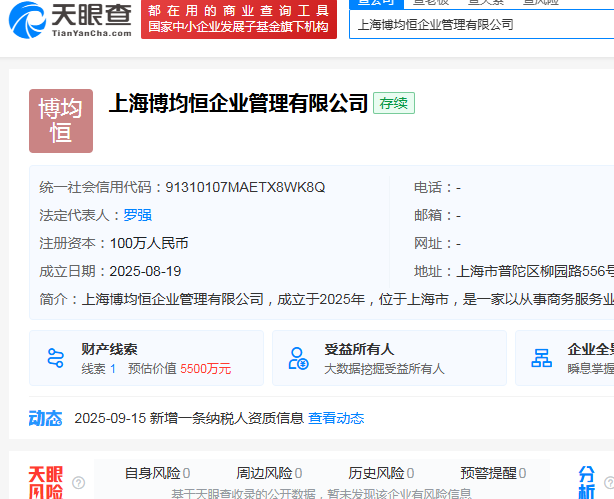Click the 博均恒 company logo tile
The height and width of the screenshot is (499, 614).
(61, 121)
